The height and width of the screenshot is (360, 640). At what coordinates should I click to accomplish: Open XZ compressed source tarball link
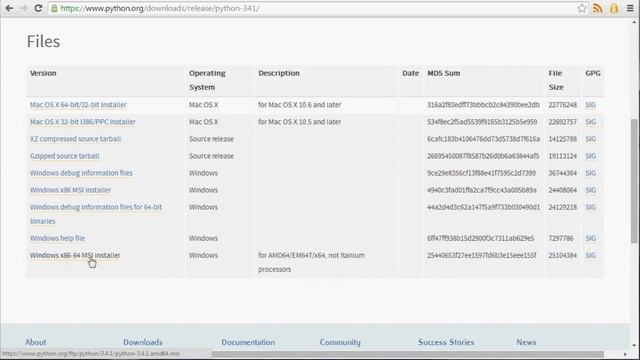point(75,139)
